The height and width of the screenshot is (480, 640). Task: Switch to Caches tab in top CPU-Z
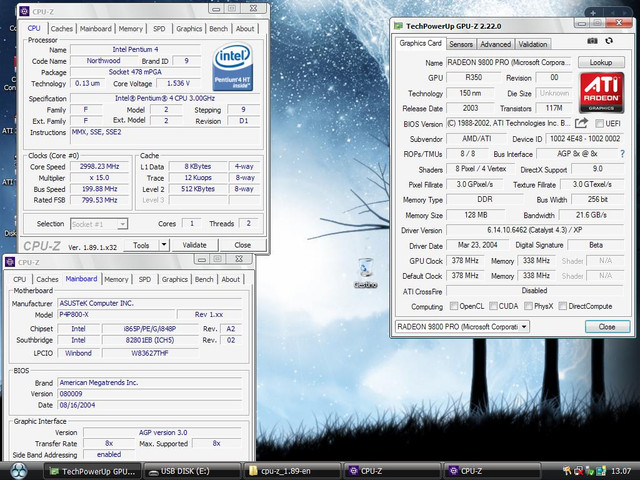click(x=62, y=29)
